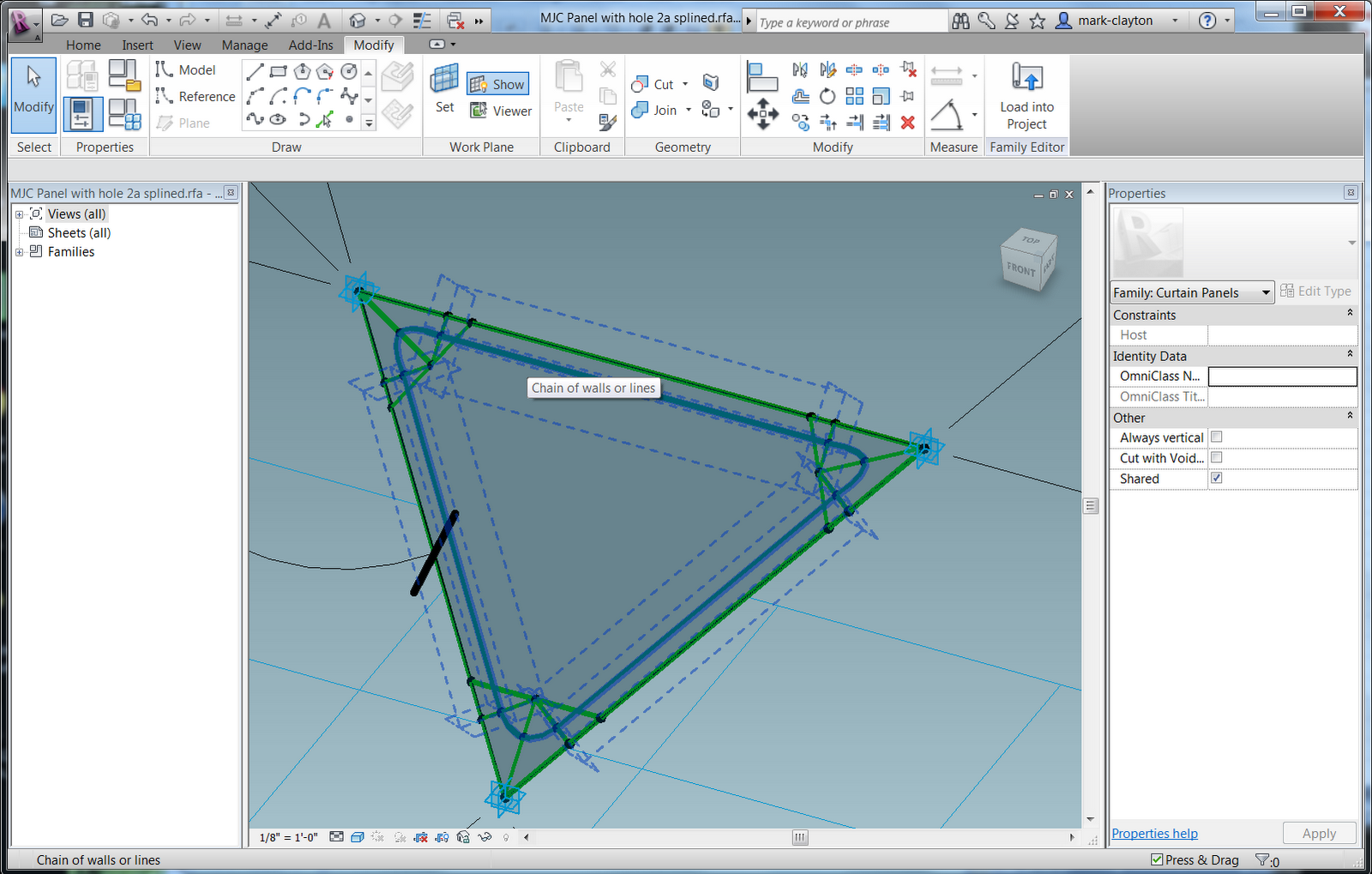Open the Family Curtain Panels dropdown
This screenshot has width=1372, height=874.
[x=1267, y=292]
